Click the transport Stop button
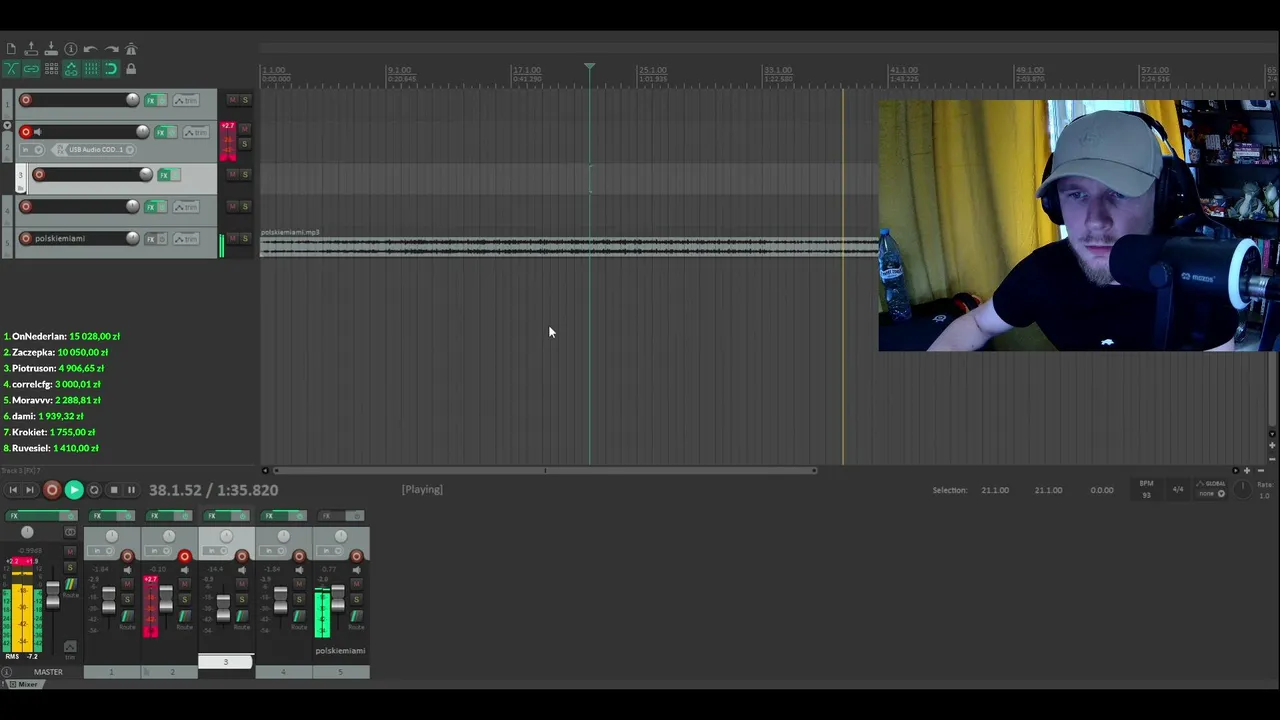The width and height of the screenshot is (1280, 720). pos(113,490)
